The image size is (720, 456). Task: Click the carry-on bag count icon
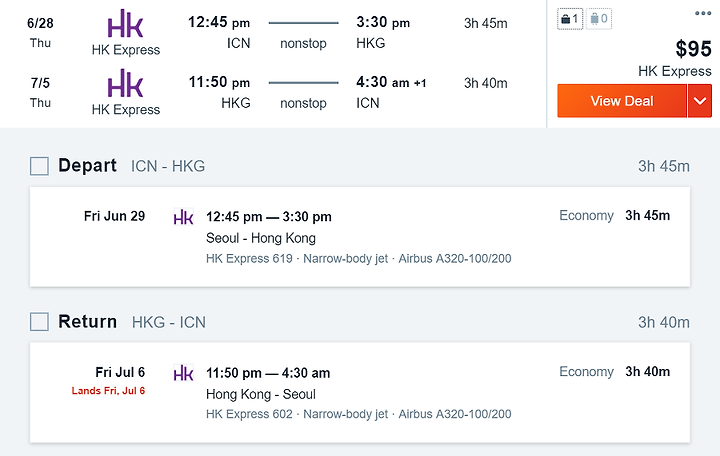pyautogui.click(x=569, y=18)
